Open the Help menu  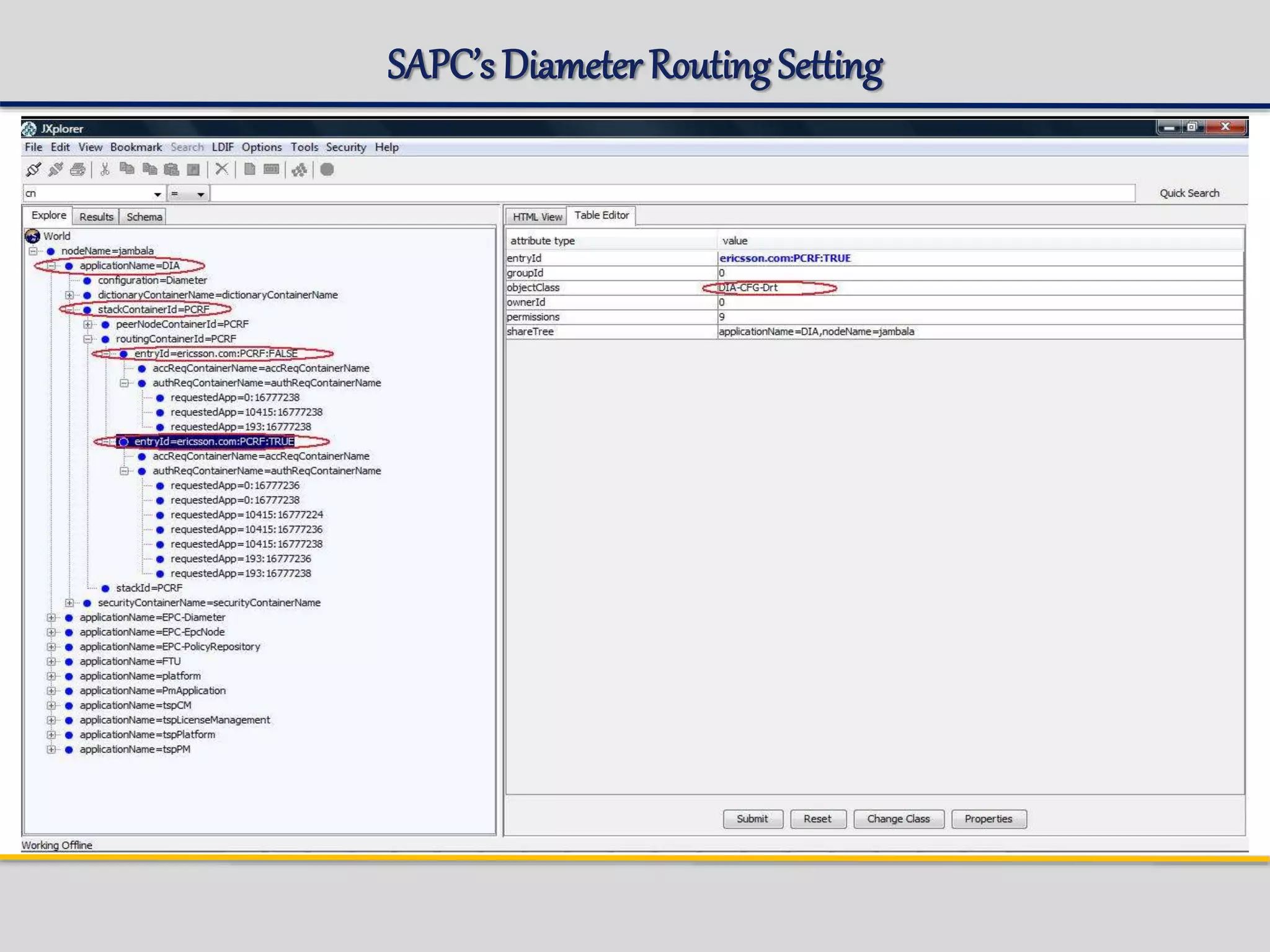386,147
